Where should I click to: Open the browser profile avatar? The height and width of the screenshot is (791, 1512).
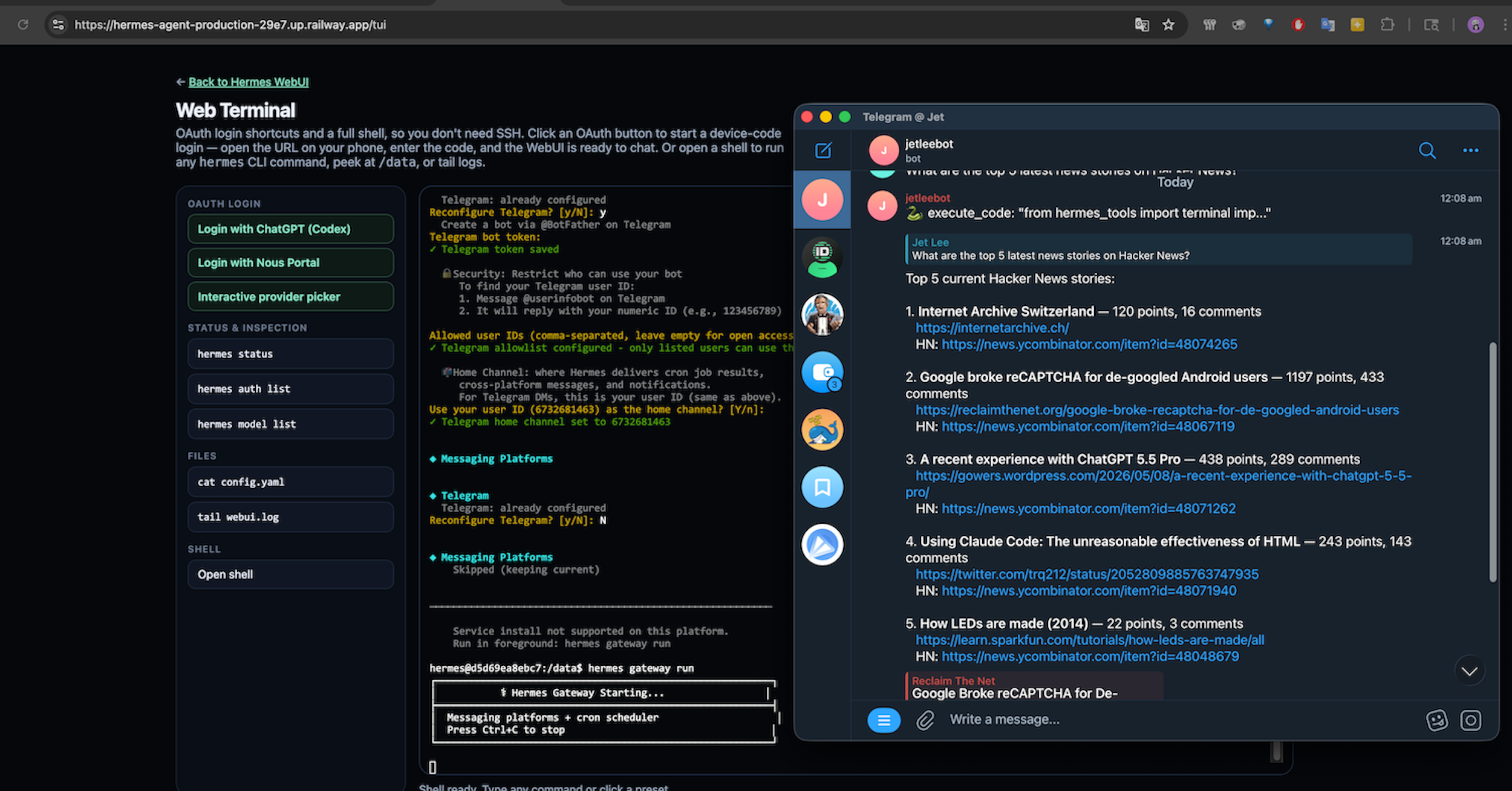point(1476,25)
